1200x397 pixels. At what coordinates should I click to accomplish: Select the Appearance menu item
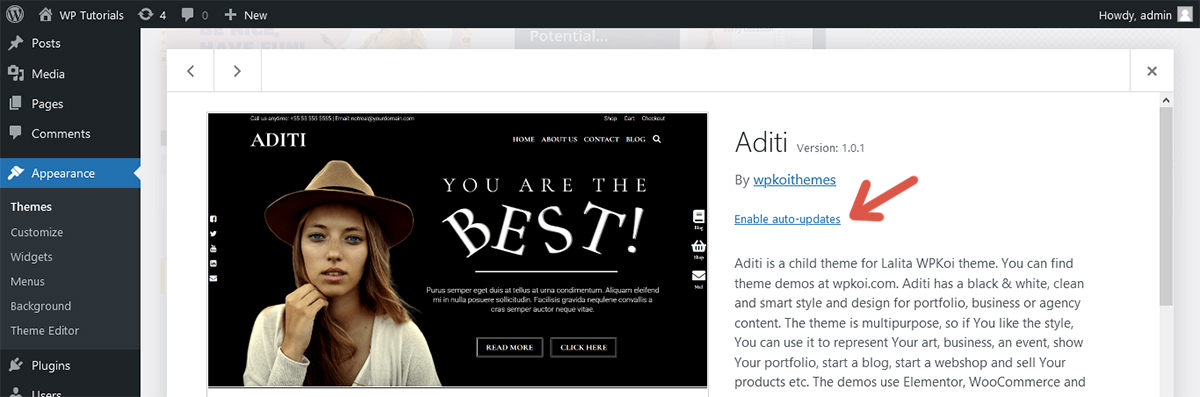coord(70,173)
